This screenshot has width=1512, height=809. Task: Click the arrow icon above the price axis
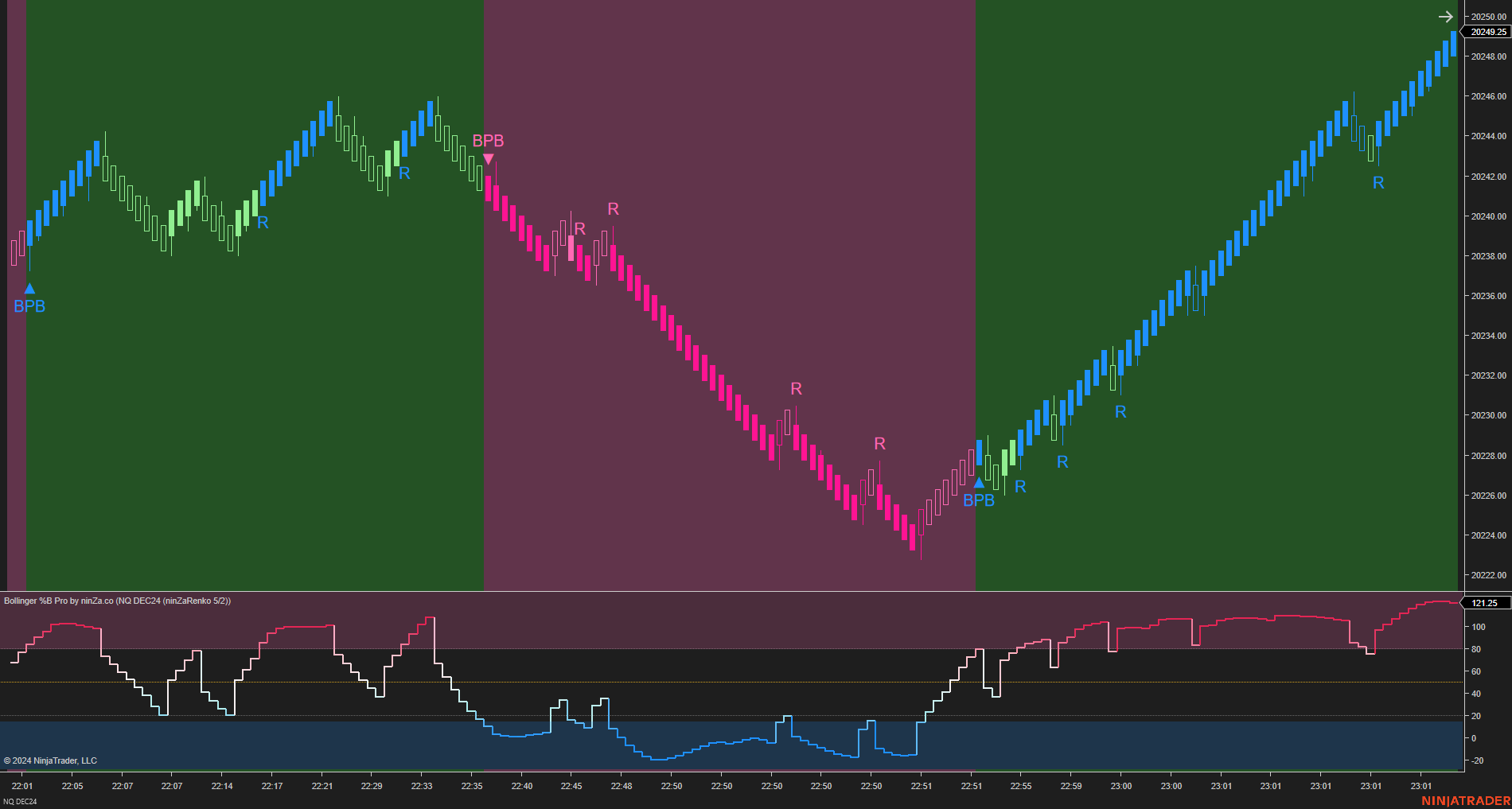click(x=1446, y=17)
